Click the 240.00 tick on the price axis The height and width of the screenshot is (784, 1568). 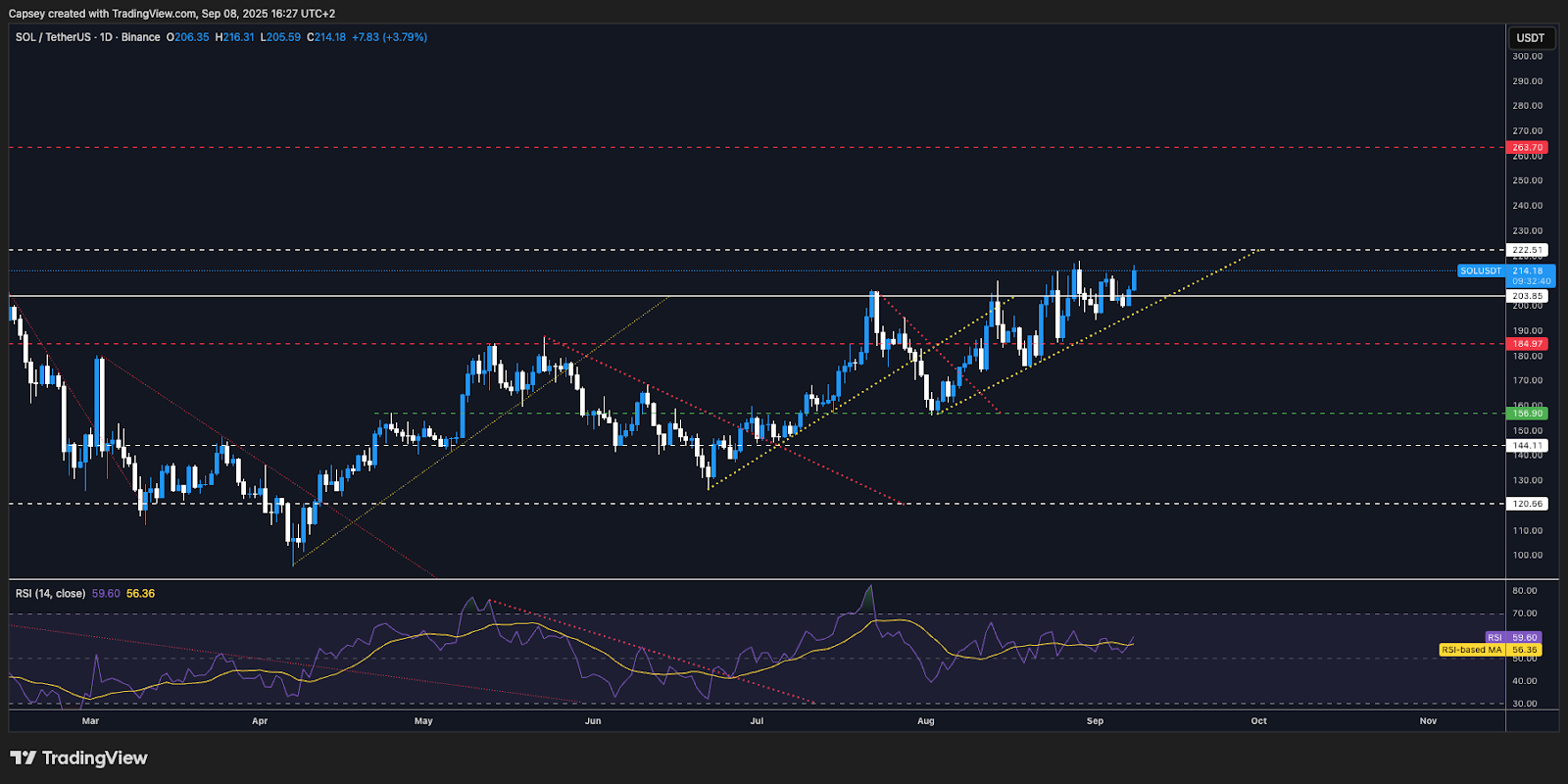coord(1527,206)
